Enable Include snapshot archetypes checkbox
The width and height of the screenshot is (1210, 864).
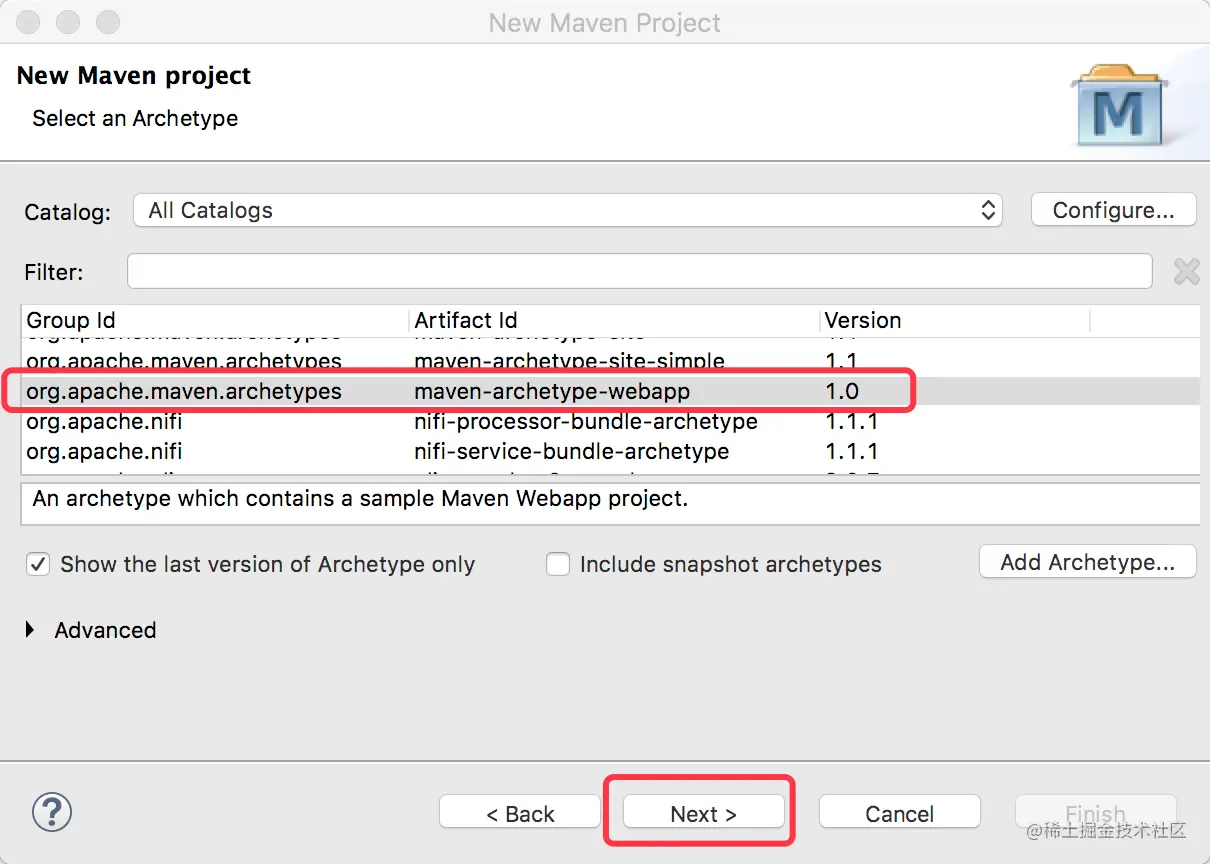tap(557, 564)
